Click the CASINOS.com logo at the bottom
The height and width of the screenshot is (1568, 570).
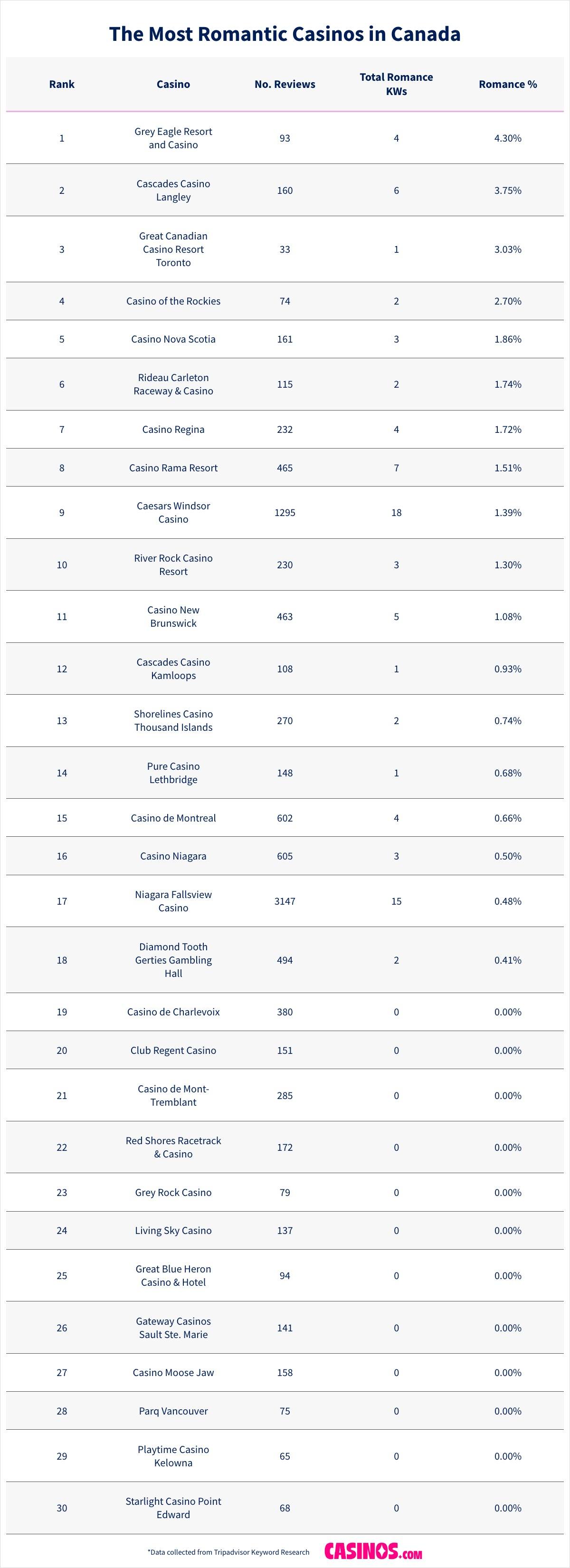pos(373,1551)
